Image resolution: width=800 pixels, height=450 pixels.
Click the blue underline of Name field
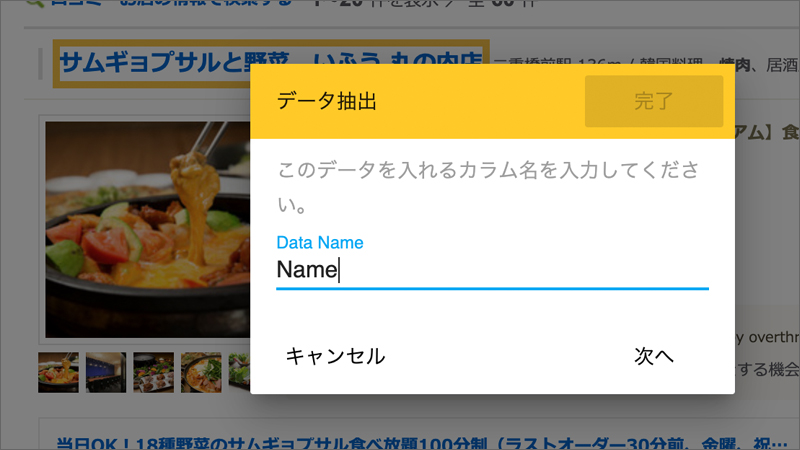492,289
